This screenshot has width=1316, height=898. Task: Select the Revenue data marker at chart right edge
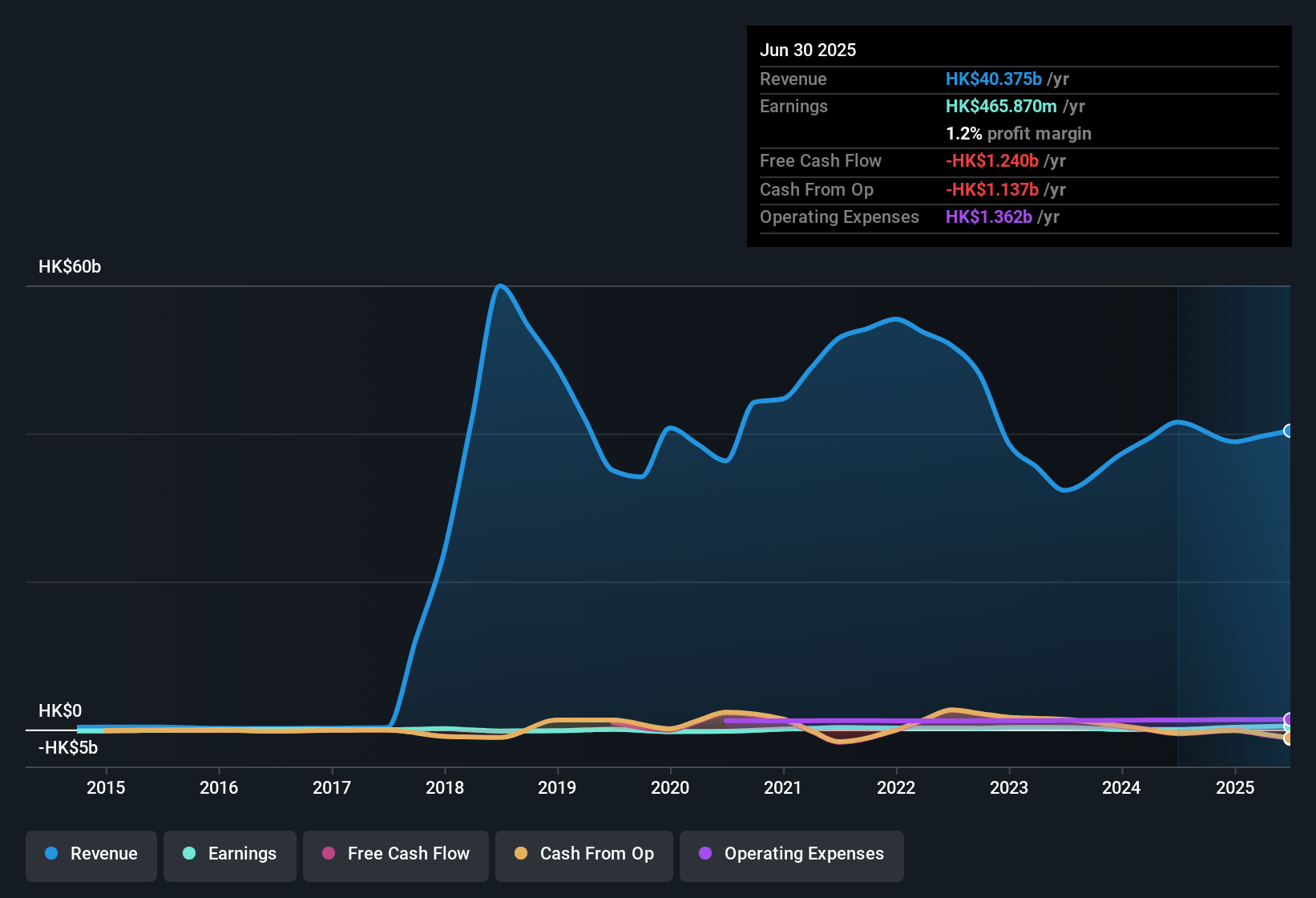pyautogui.click(x=1289, y=431)
